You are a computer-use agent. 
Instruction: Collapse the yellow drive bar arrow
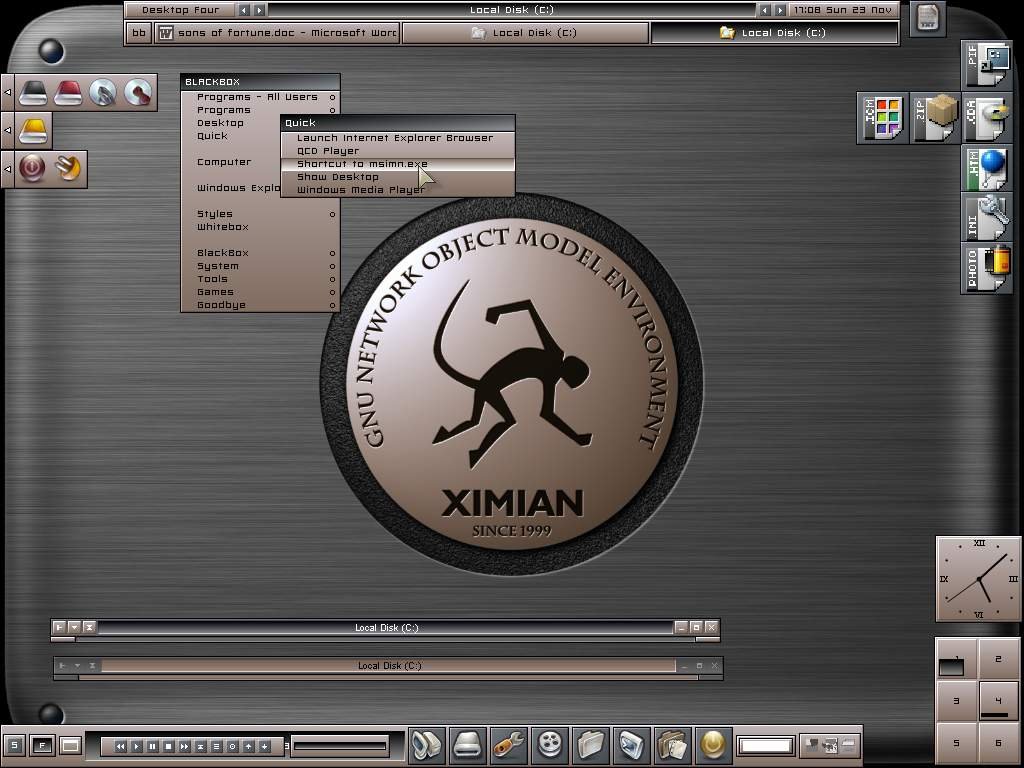[x=7, y=131]
